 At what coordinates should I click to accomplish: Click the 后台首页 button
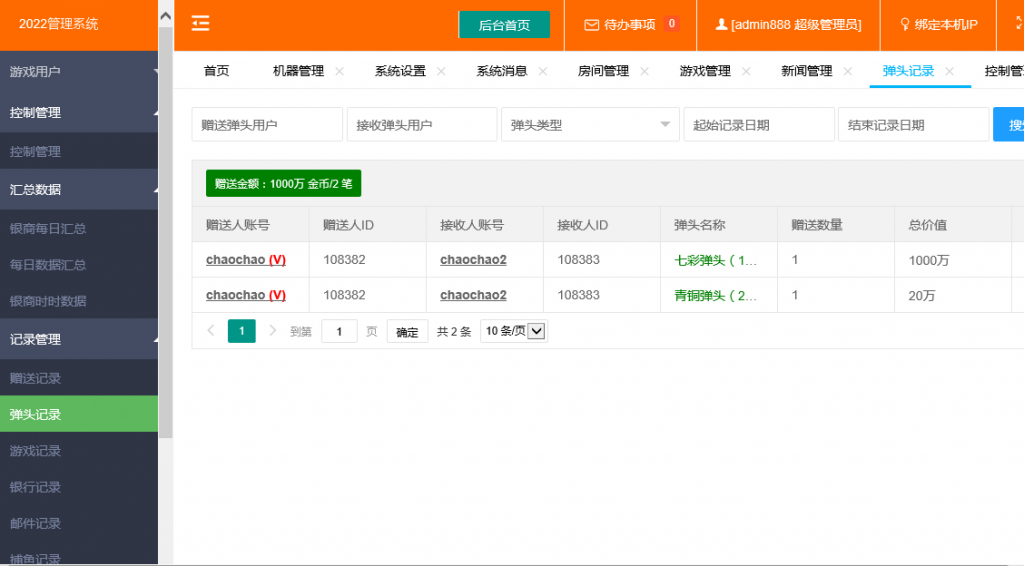tap(504, 25)
